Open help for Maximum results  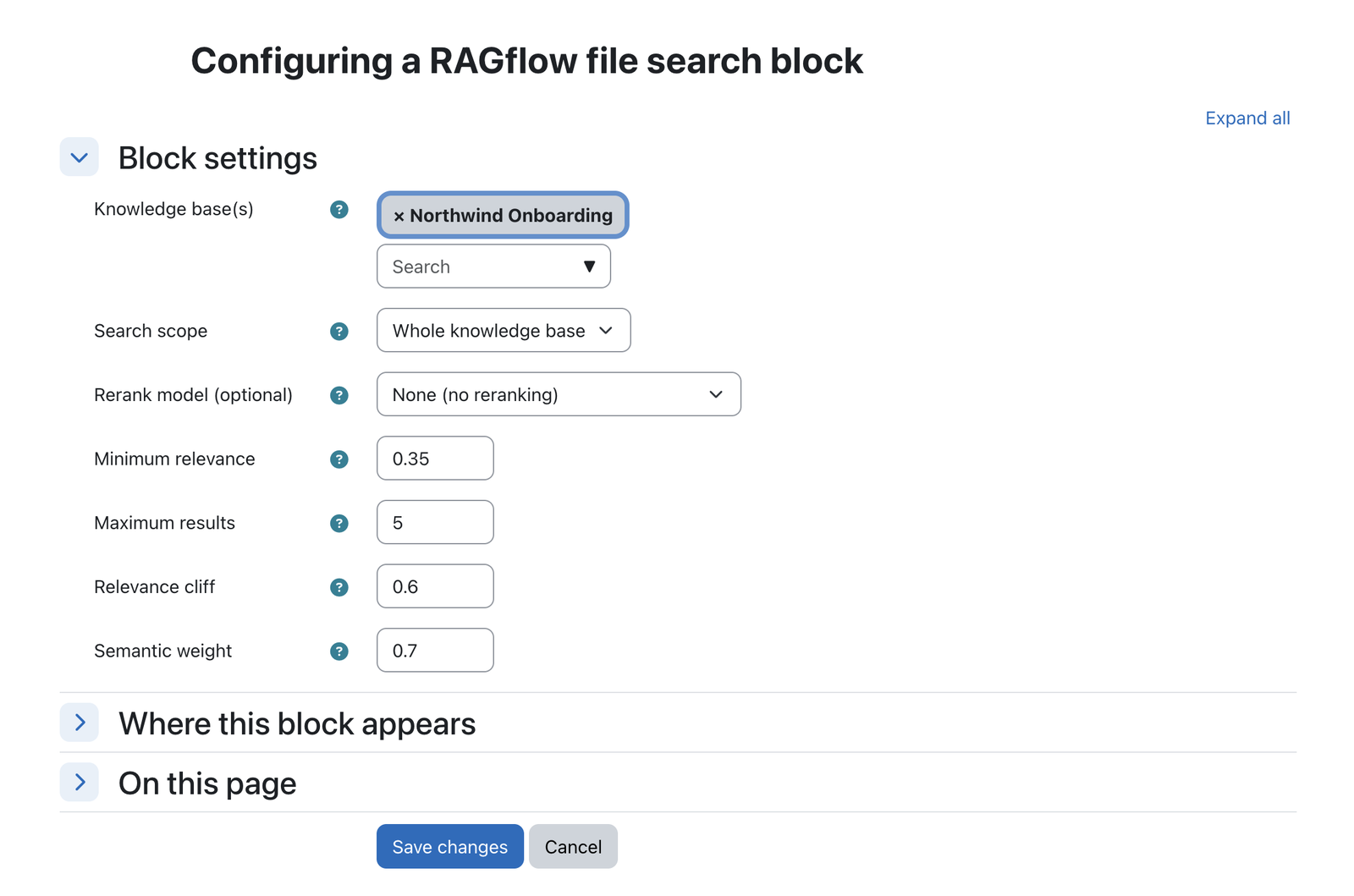pyautogui.click(x=339, y=524)
